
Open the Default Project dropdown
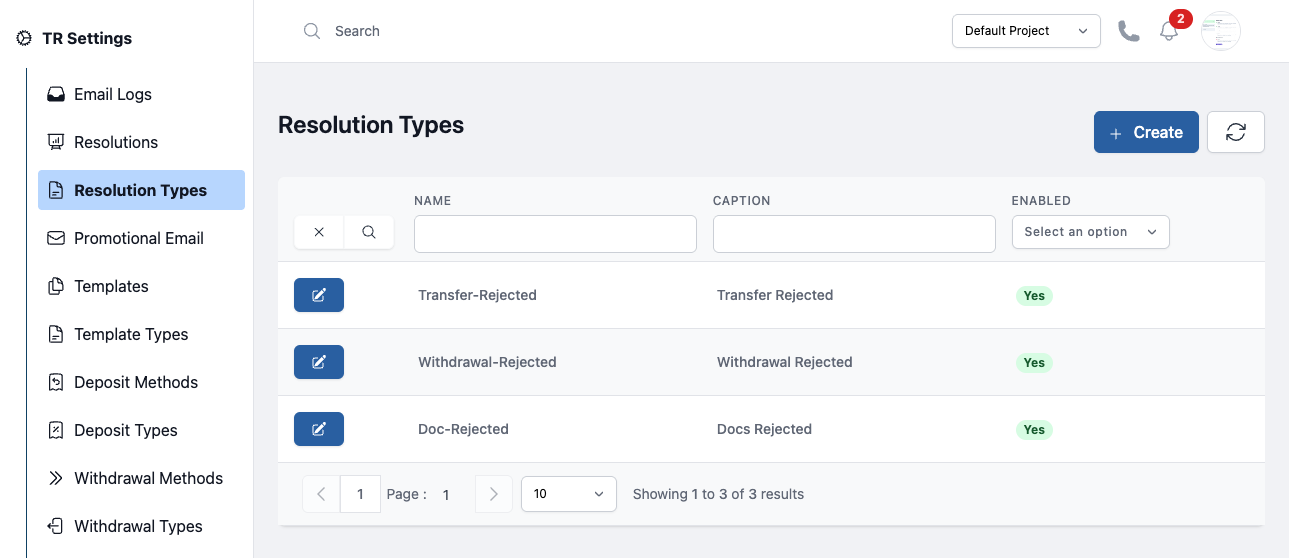click(1026, 31)
